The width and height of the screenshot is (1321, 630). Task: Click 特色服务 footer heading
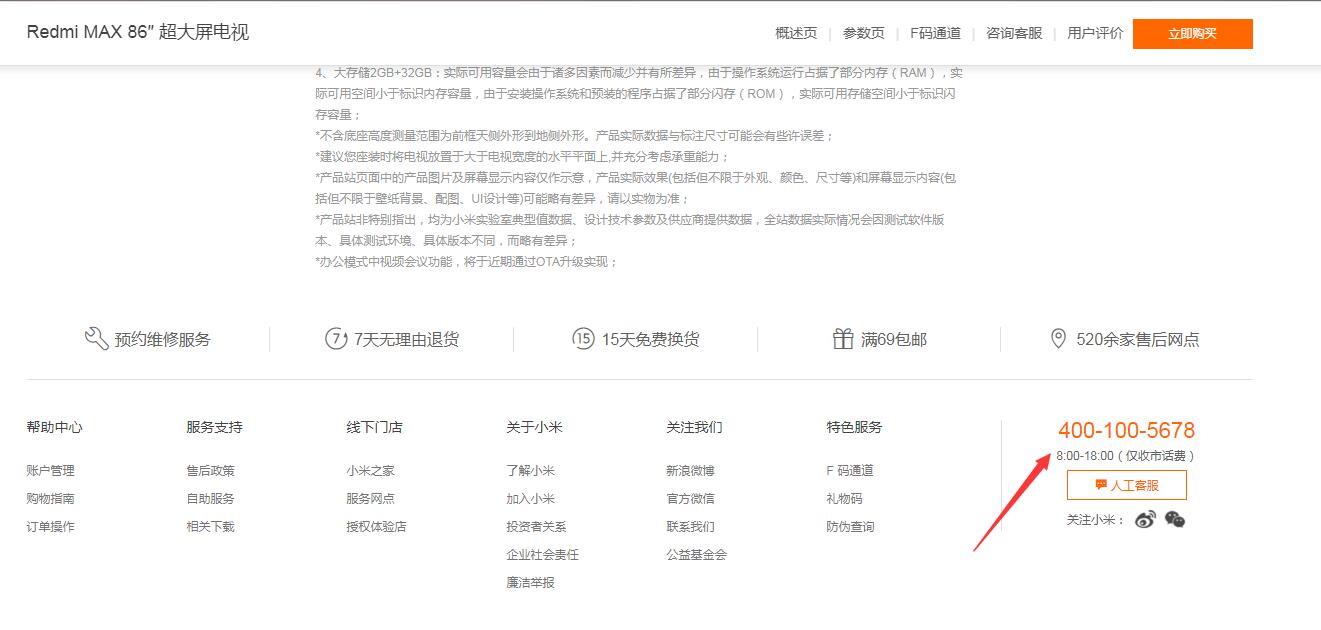[x=855, y=427]
